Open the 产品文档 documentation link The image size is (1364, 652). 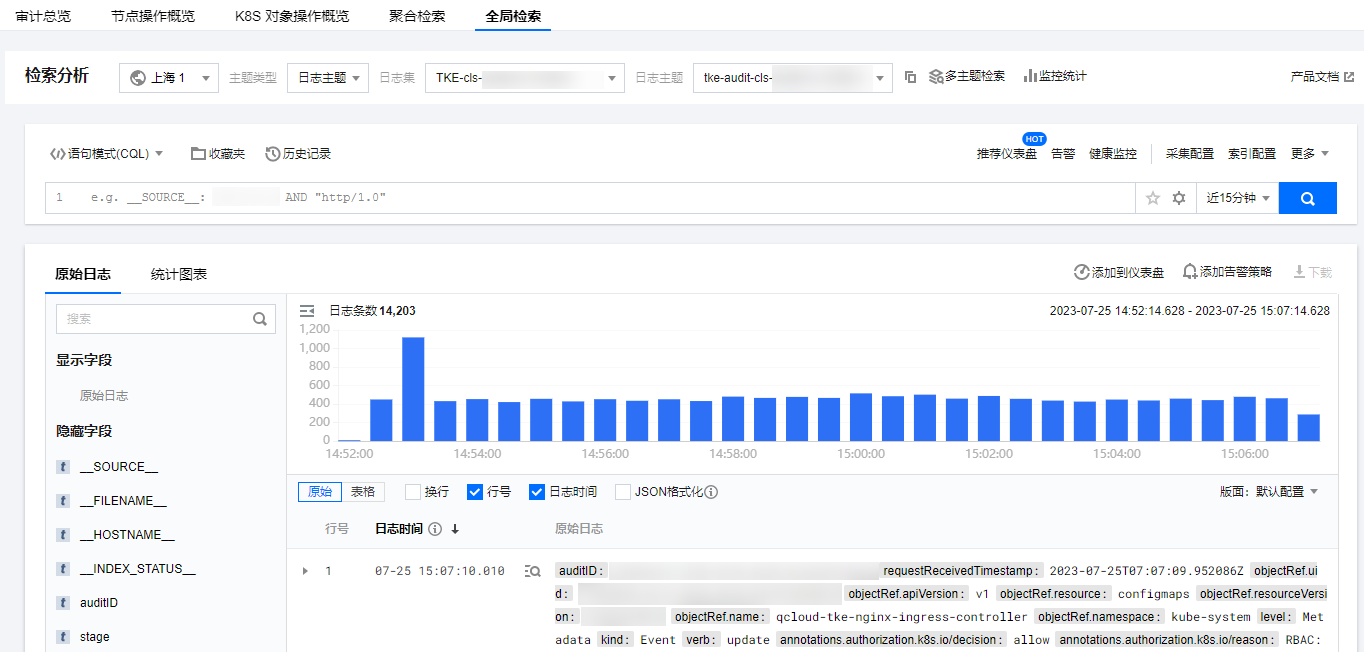[1322, 76]
